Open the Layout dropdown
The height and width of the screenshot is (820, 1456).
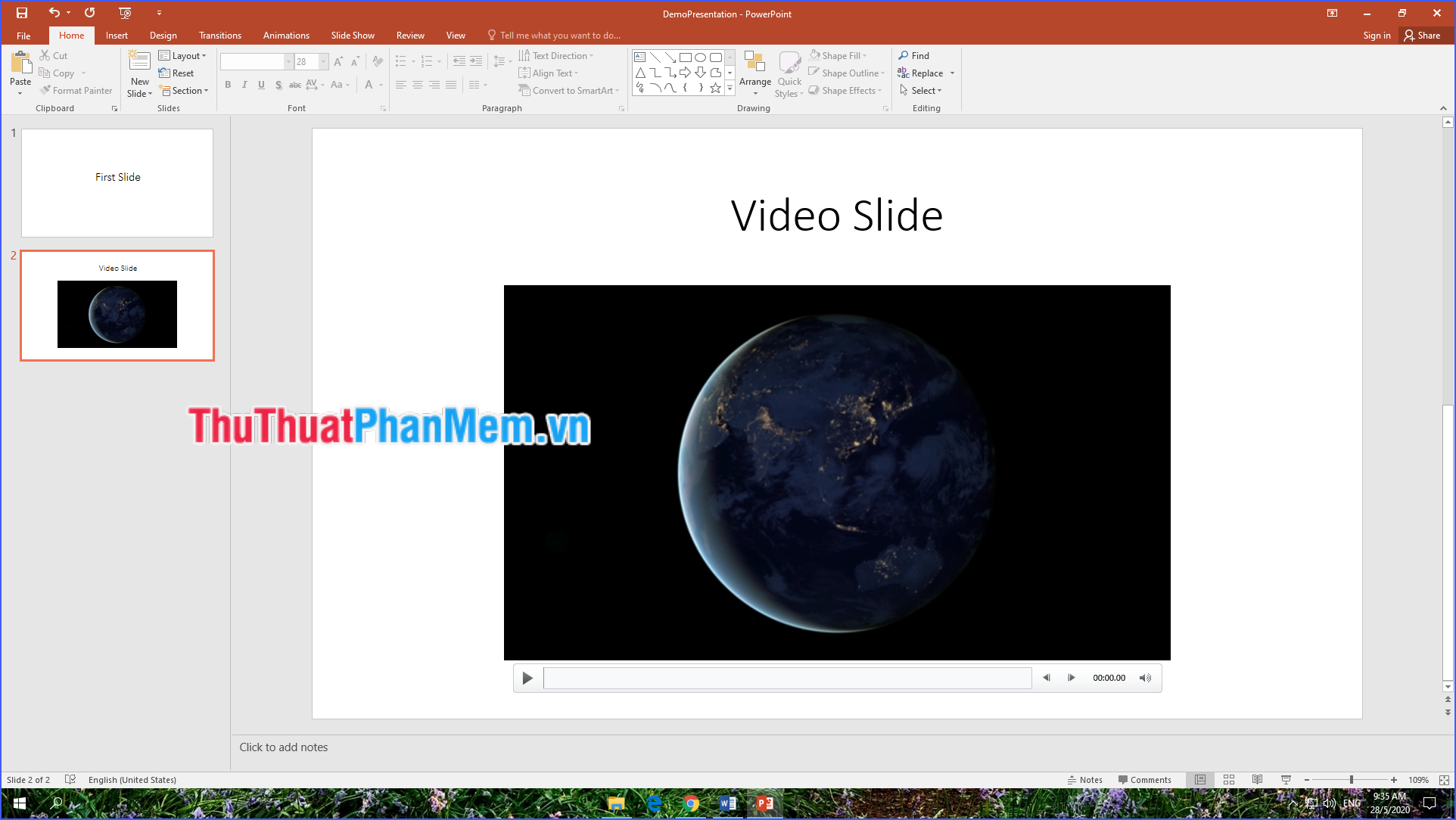pyautogui.click(x=183, y=54)
